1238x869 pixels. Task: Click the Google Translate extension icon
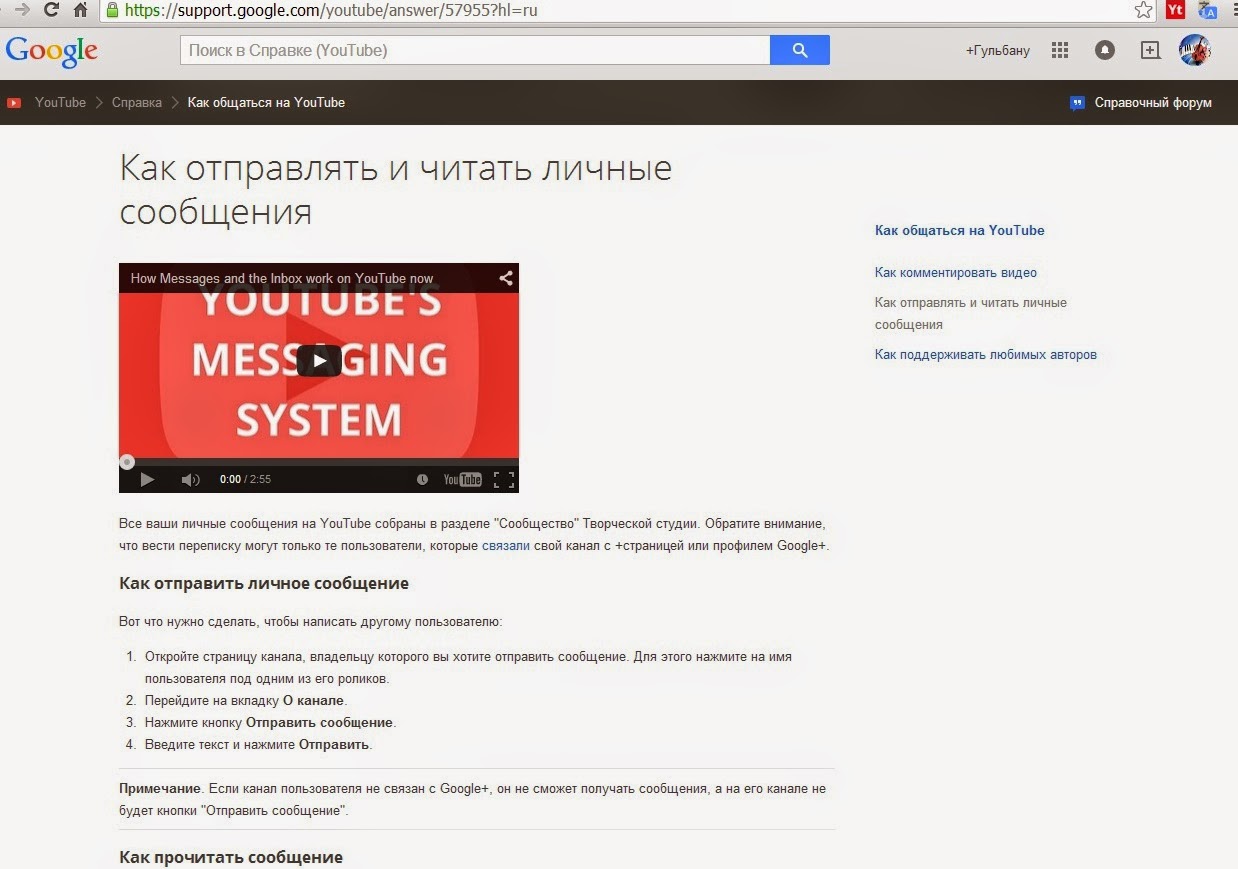point(1208,10)
